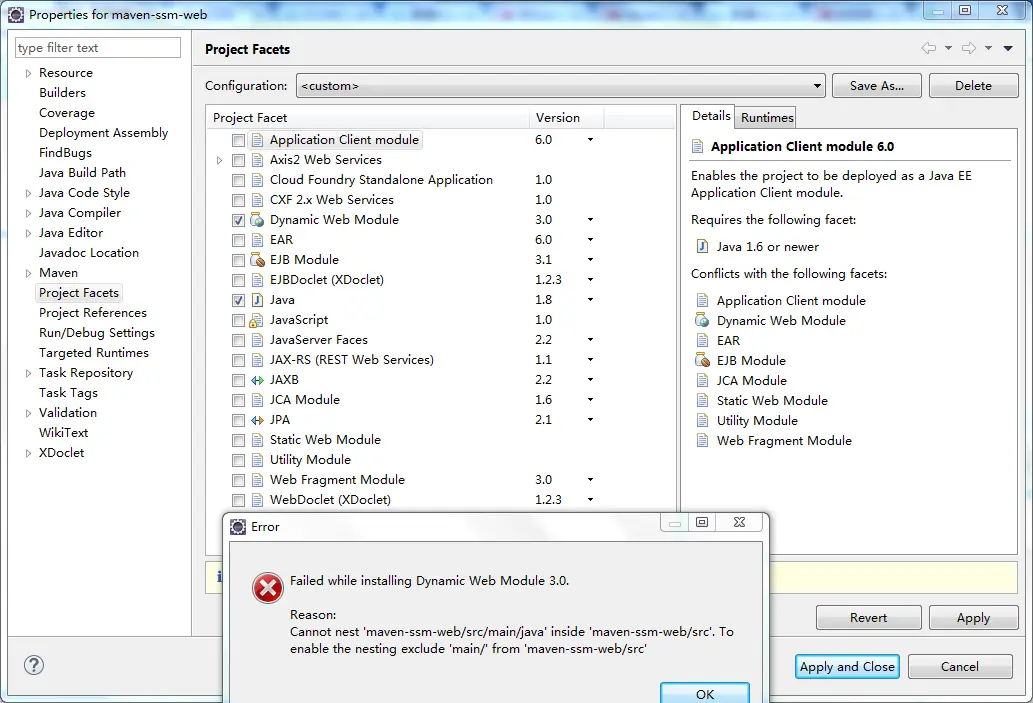
Task: Expand the Java Compiler tree item
Action: [x=28, y=213]
